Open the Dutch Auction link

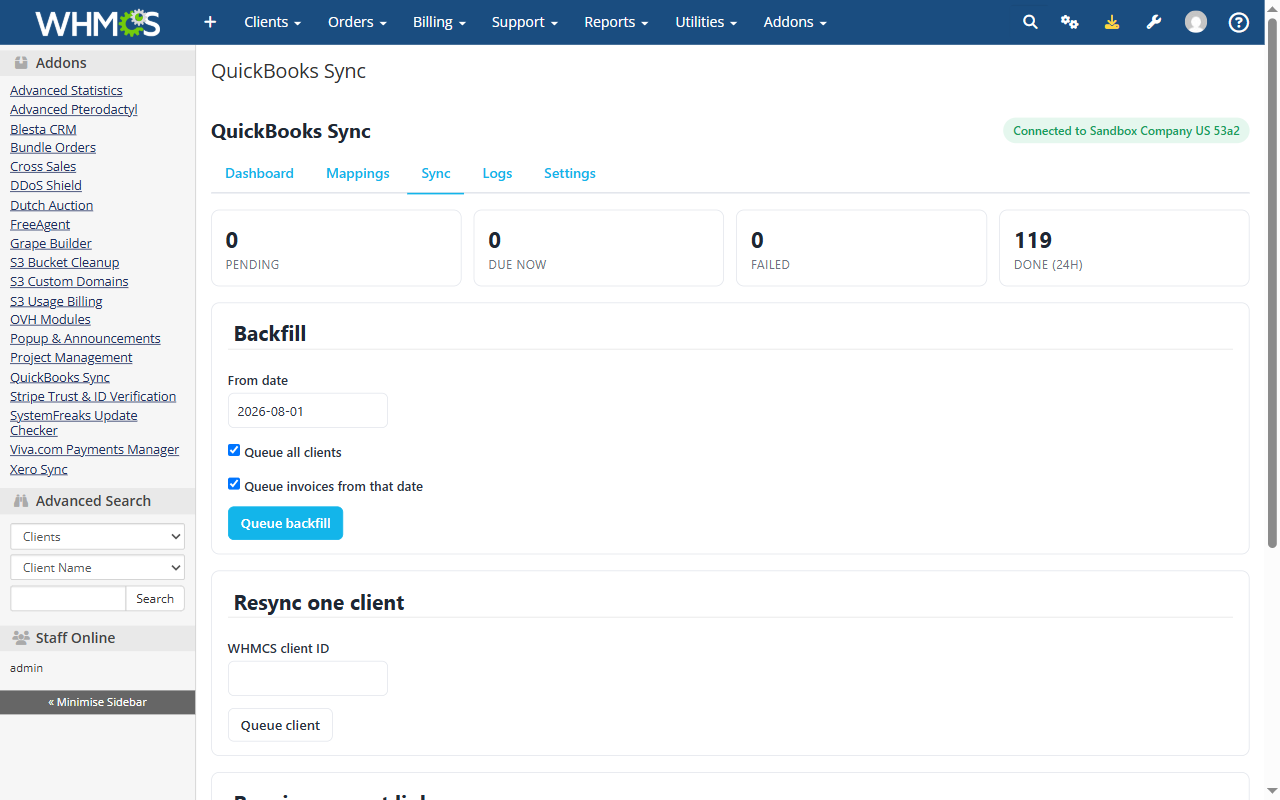52,205
